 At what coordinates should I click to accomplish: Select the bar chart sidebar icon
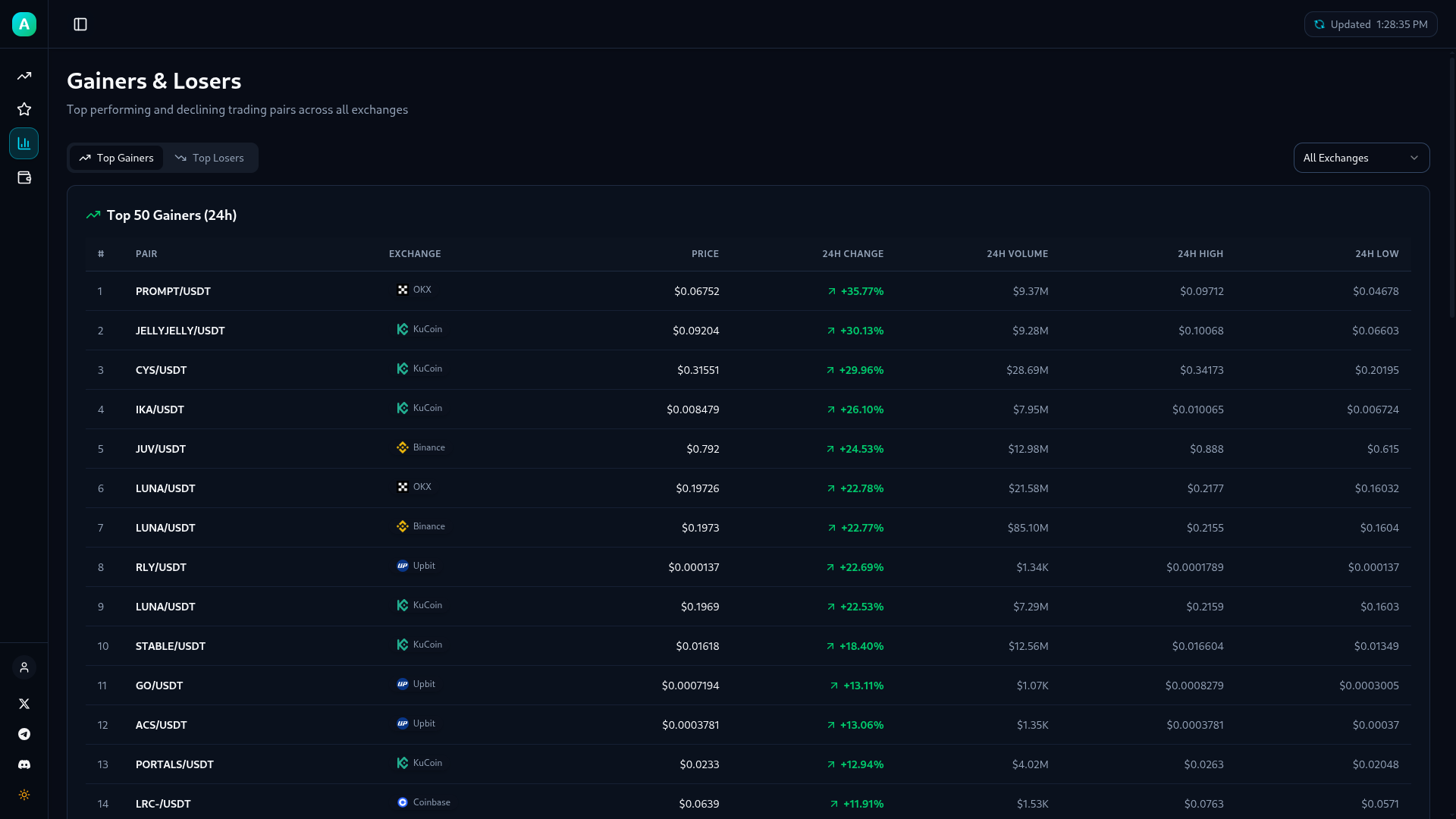point(24,143)
